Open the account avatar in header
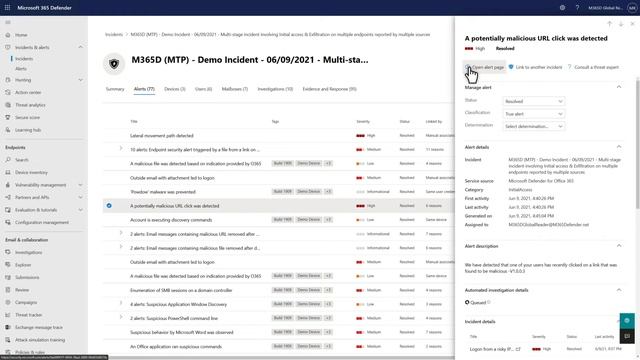Viewport: 640px width, 360px height. 631,7
